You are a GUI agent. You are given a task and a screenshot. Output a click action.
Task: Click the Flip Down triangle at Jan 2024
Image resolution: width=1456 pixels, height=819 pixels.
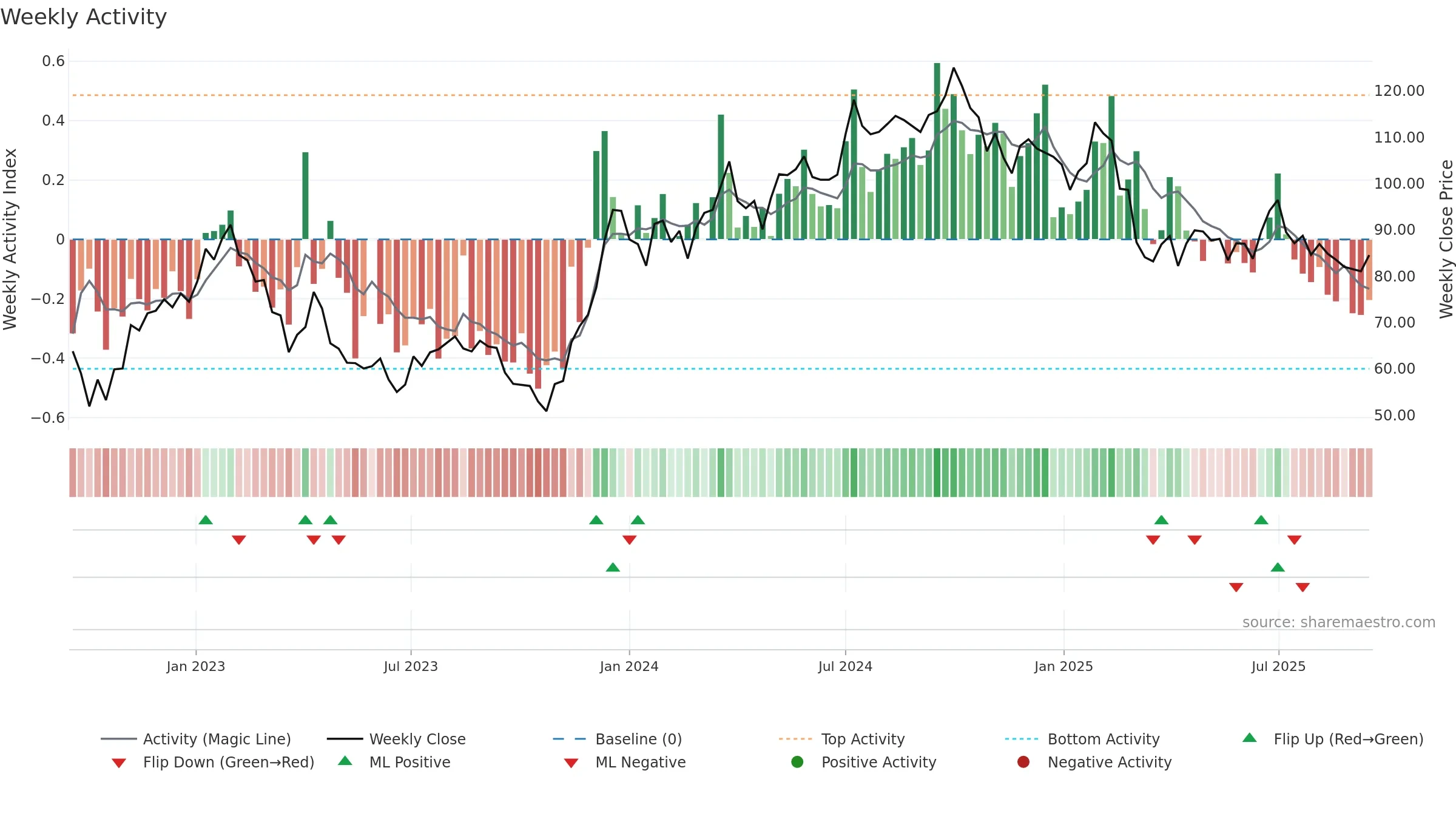(x=630, y=540)
